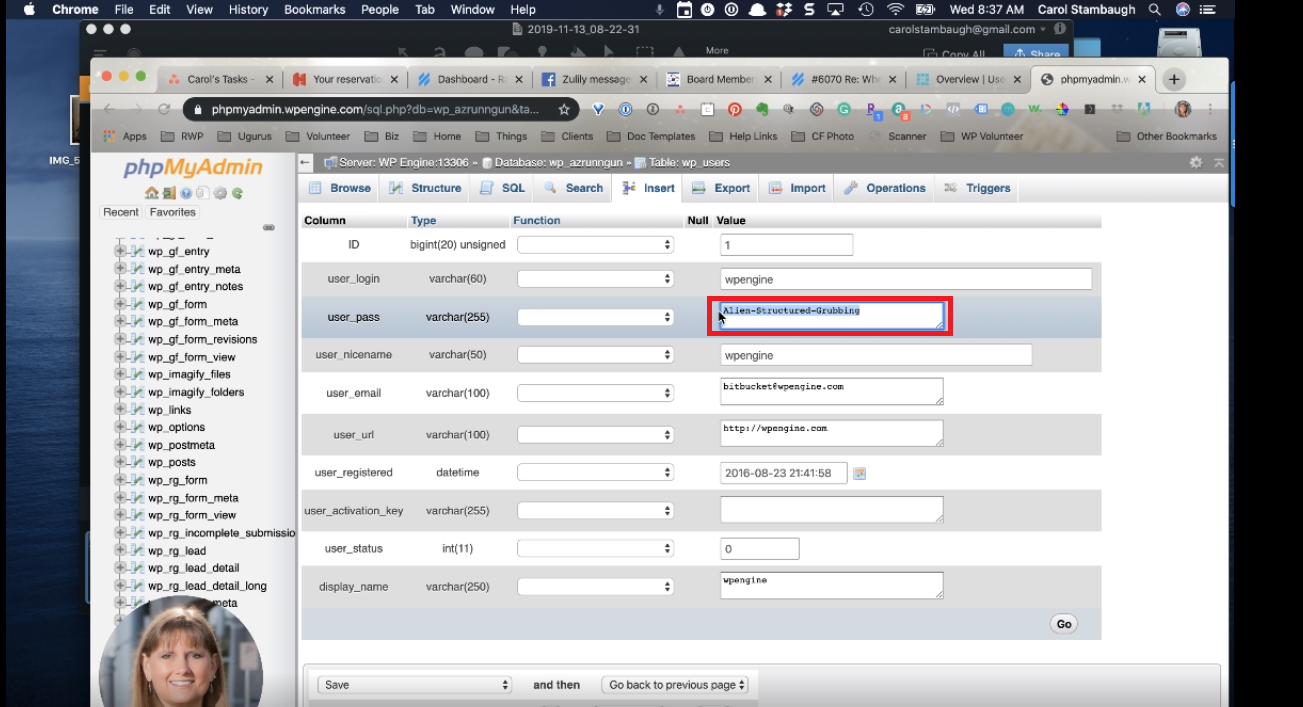This screenshot has width=1303, height=707.
Task: Click the Chrome profile avatar
Action: (1183, 109)
